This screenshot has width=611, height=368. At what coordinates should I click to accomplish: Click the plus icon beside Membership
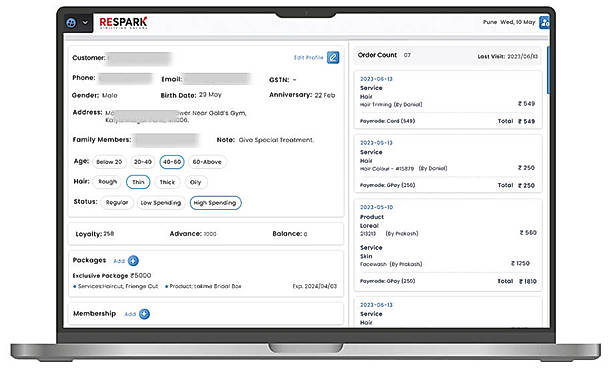coord(144,314)
